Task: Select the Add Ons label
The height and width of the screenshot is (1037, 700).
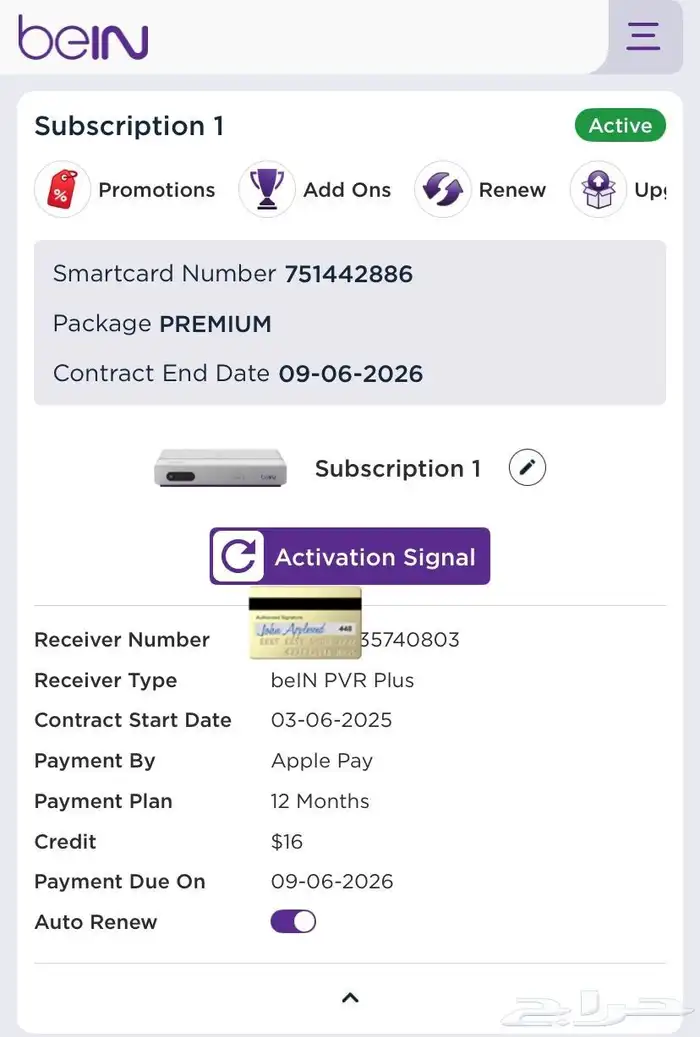Action: tap(347, 190)
